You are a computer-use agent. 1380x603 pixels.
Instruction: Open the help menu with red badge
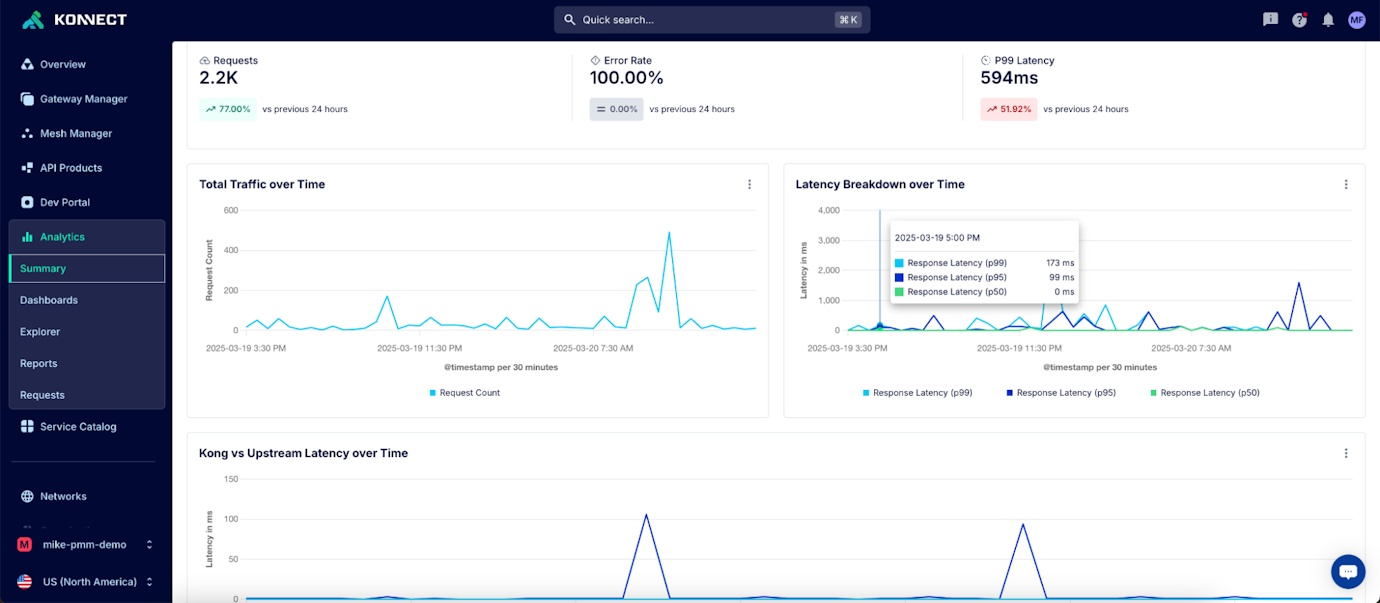[1298, 19]
